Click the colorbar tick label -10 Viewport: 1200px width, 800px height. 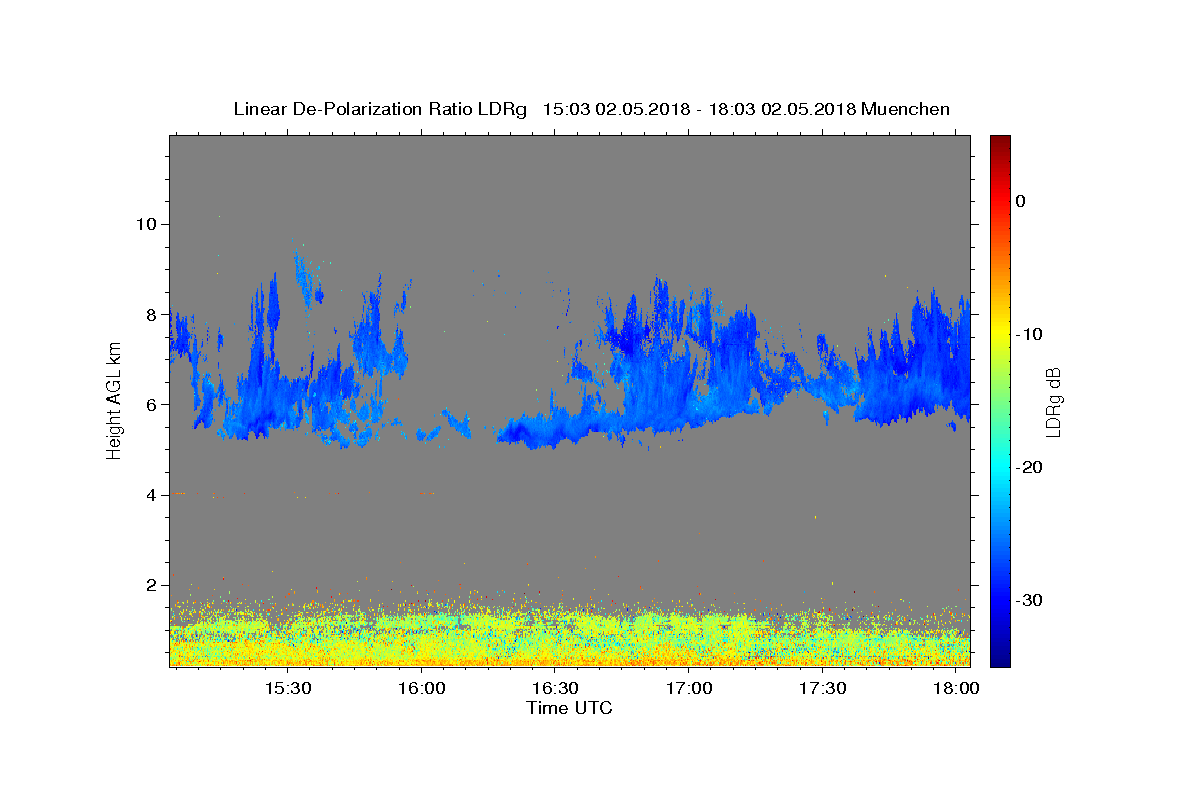point(1028,334)
